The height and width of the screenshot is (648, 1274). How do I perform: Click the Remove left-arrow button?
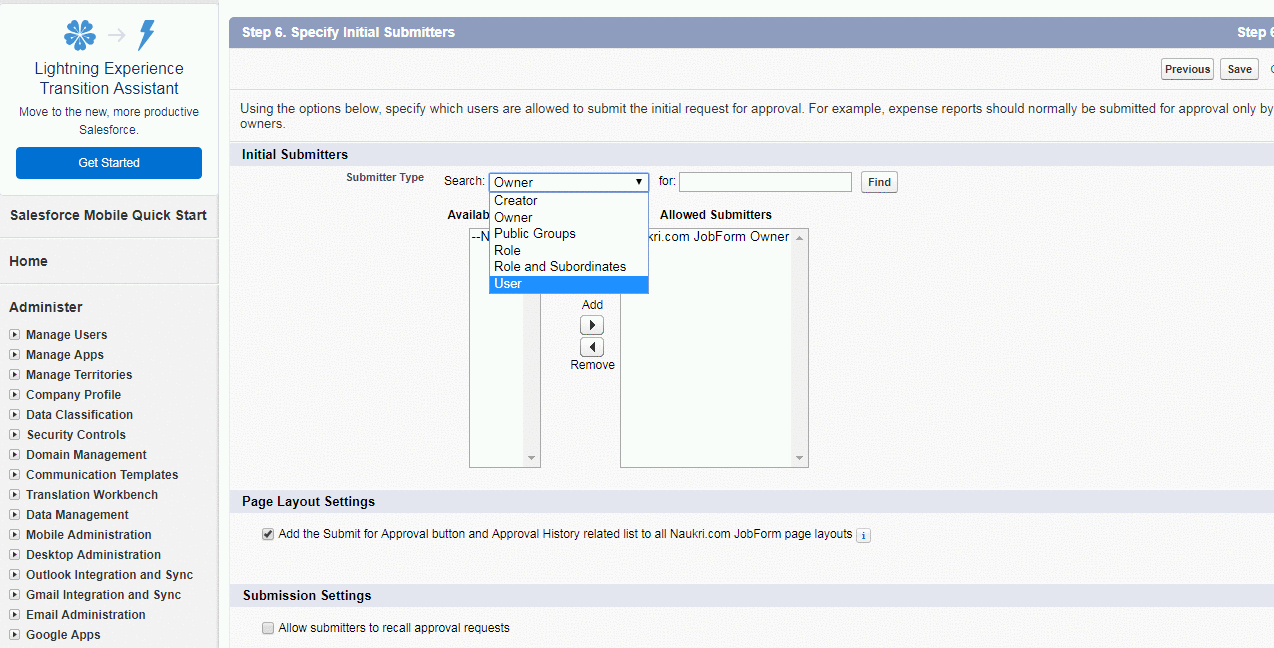click(592, 347)
